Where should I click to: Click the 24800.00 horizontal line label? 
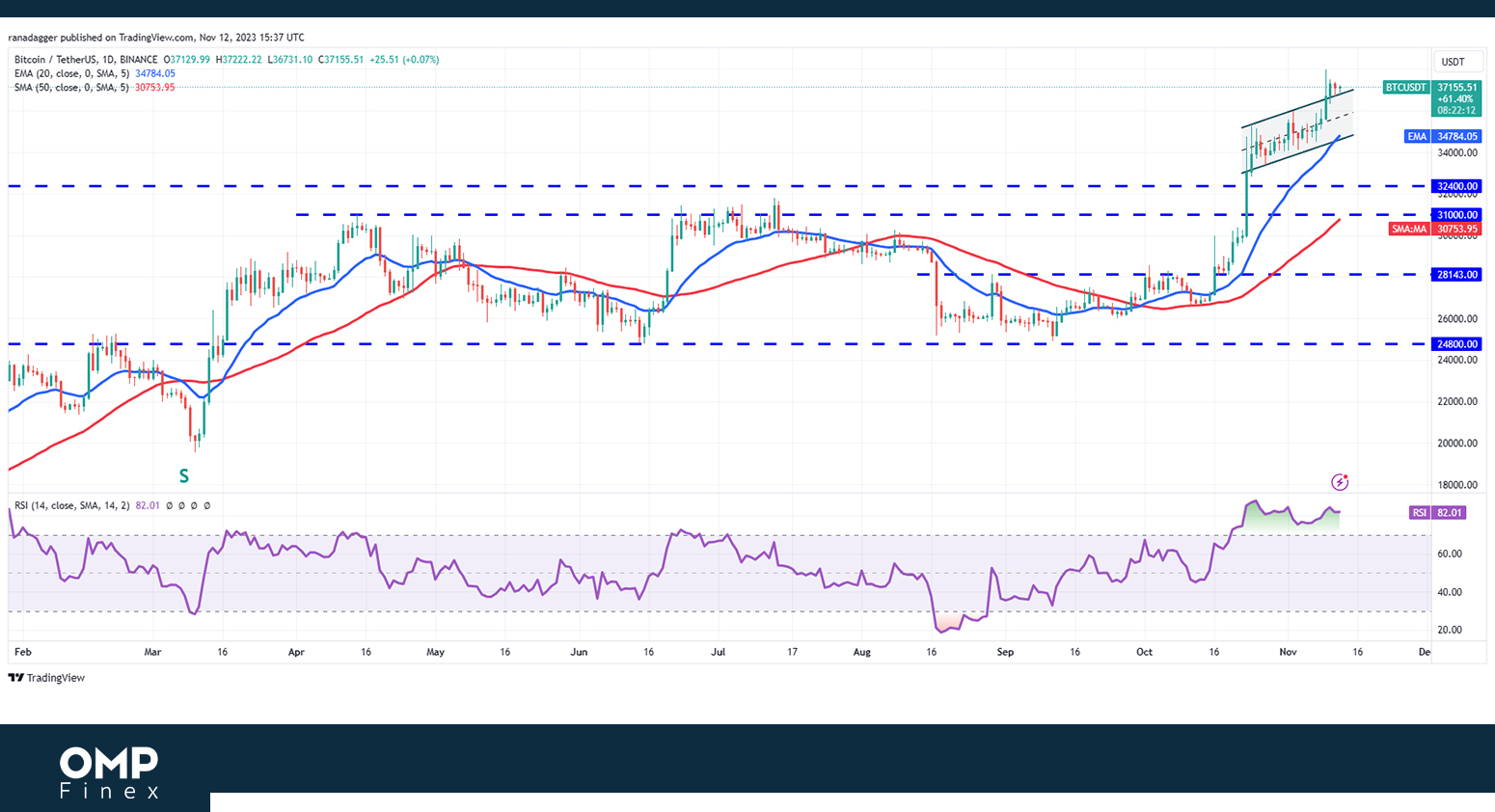coord(1456,344)
